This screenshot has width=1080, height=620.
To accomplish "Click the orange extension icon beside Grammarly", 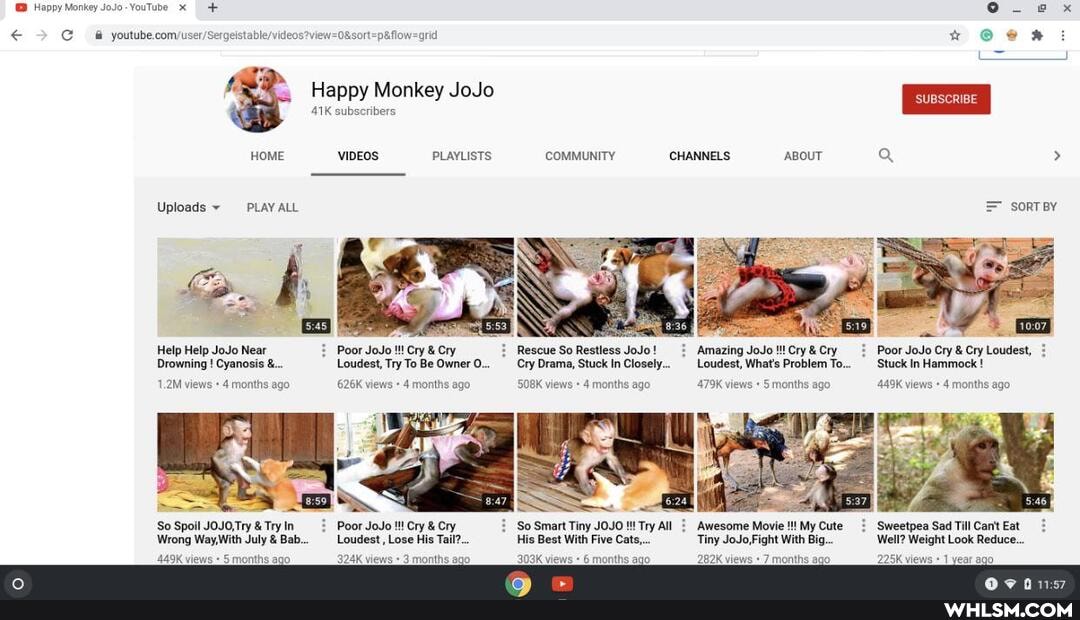I will click(x=1012, y=35).
